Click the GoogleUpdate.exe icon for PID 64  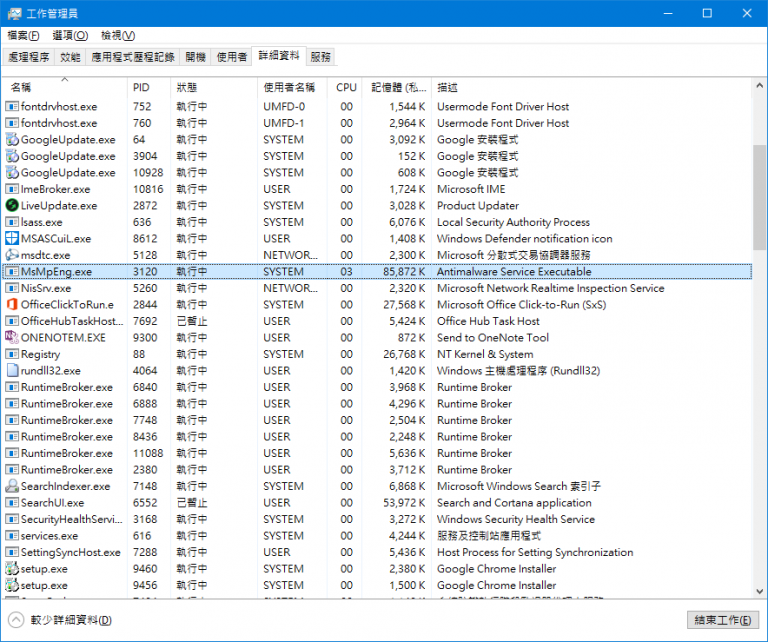coord(12,140)
